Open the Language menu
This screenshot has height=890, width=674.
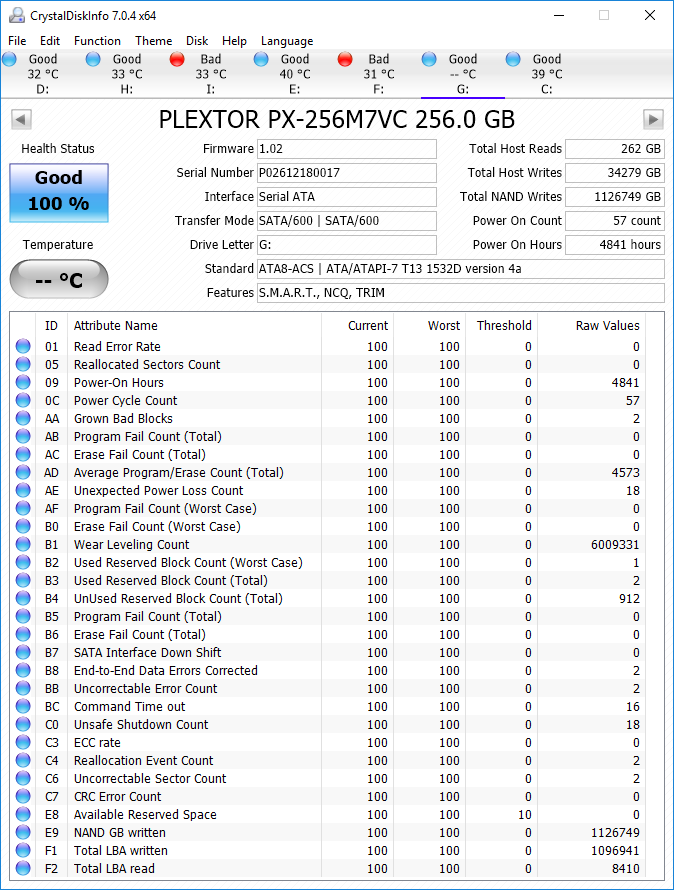(287, 41)
